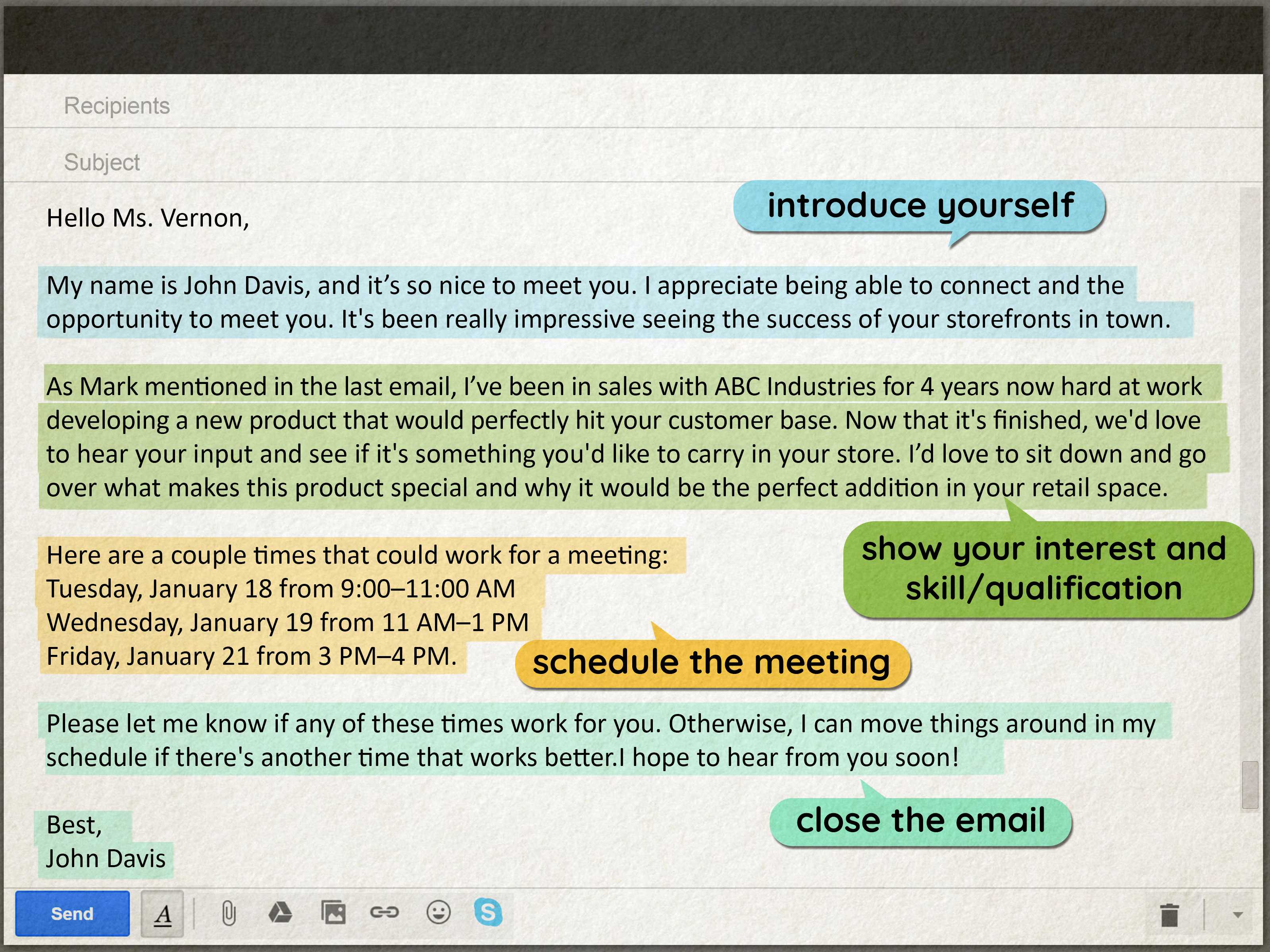The height and width of the screenshot is (952, 1270).
Task: Insert a hyperlink using chain icon
Action: pos(384,912)
